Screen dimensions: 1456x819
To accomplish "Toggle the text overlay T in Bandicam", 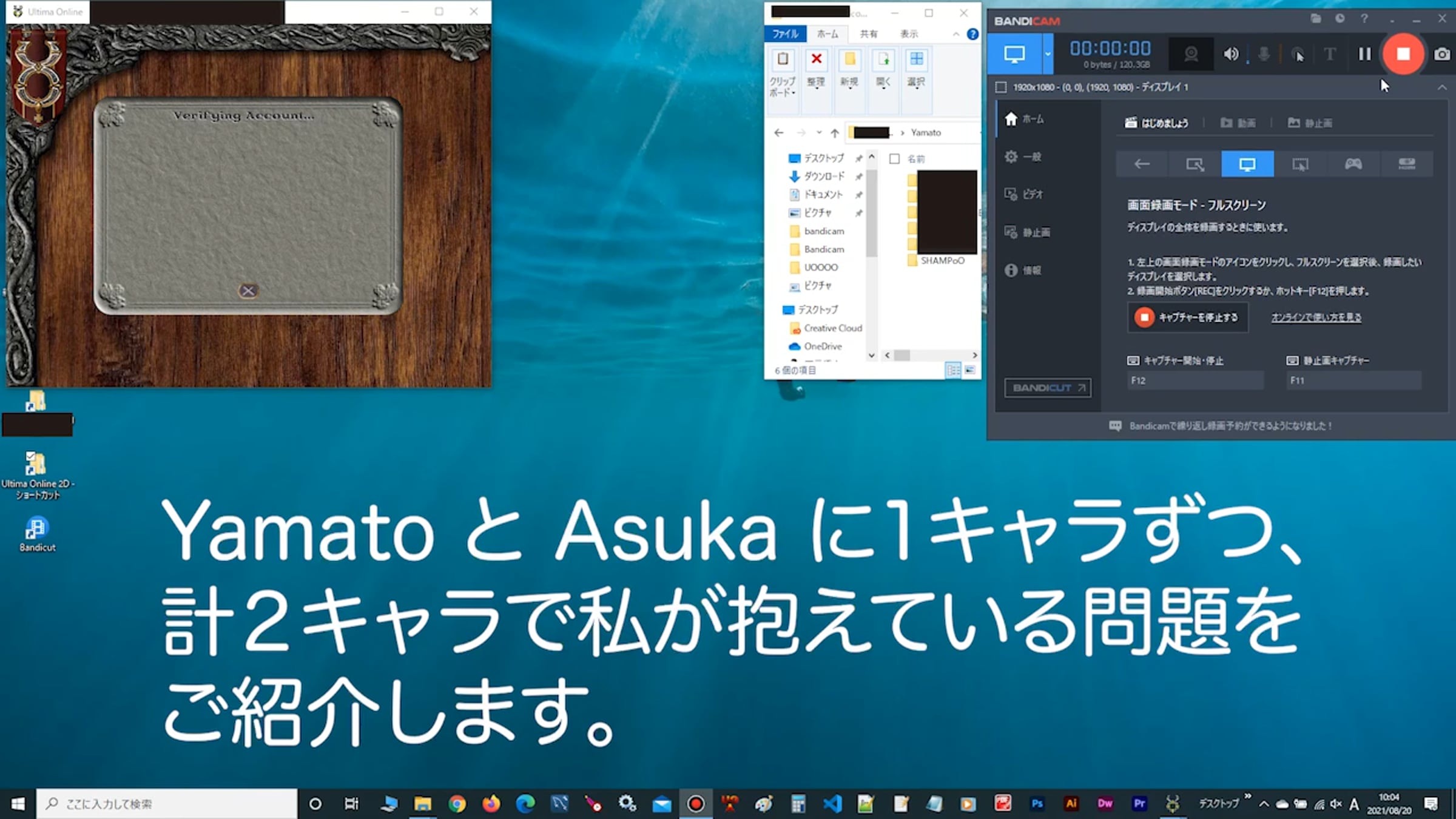I will click(x=1329, y=54).
